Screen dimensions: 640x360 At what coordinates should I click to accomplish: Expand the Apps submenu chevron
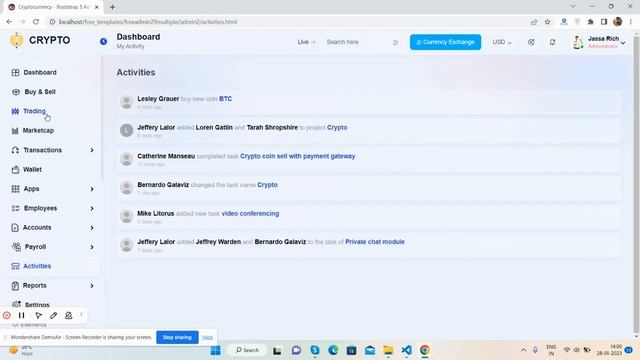pyautogui.click(x=92, y=189)
